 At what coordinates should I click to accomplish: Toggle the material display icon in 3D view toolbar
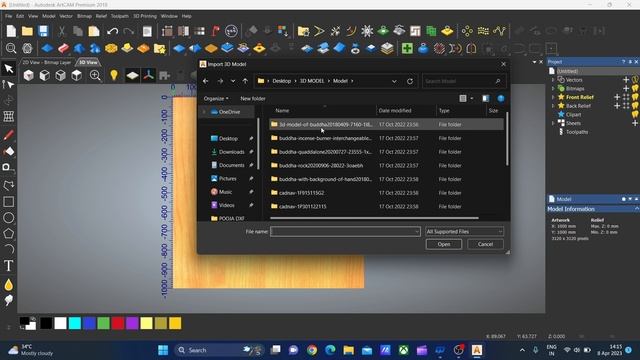coord(132,76)
